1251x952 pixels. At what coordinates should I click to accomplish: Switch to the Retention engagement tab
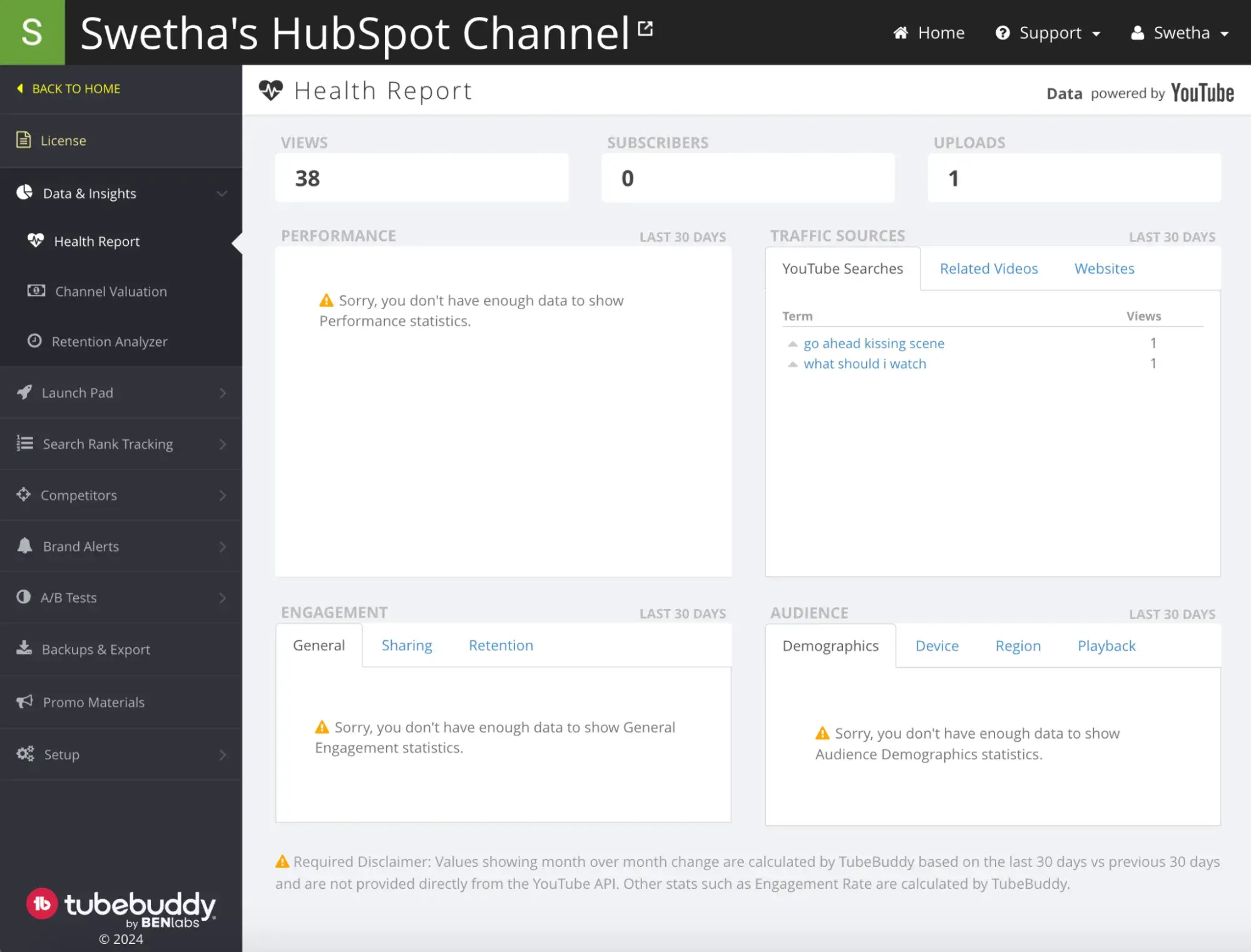(500, 644)
